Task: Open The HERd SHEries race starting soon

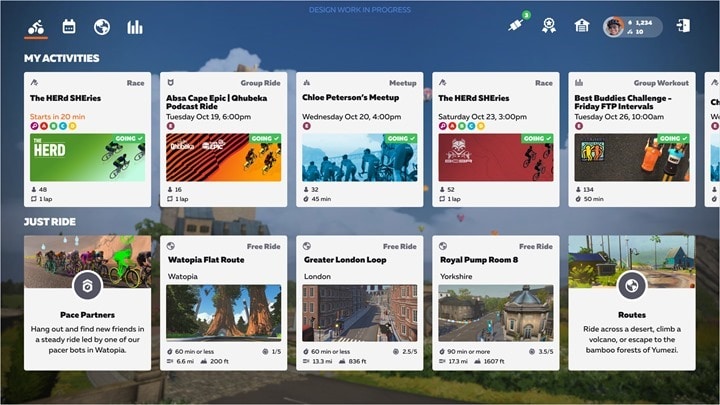Action: point(87,139)
